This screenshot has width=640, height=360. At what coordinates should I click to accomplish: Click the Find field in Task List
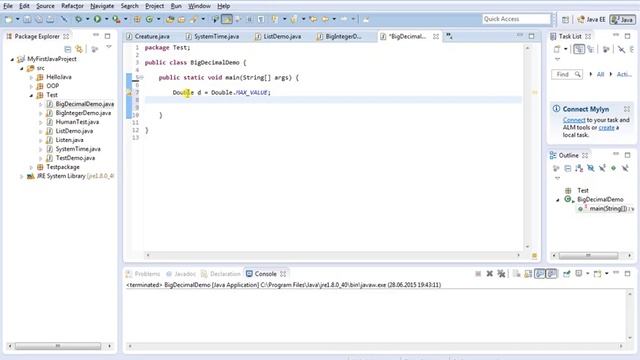pos(567,74)
